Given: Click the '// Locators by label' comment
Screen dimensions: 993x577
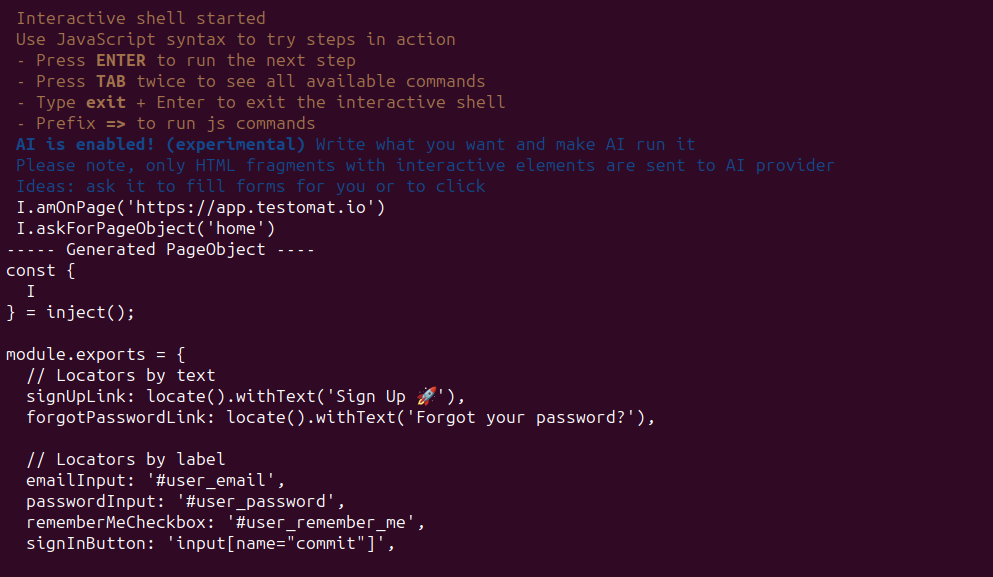Looking at the screenshot, I should (125, 459).
